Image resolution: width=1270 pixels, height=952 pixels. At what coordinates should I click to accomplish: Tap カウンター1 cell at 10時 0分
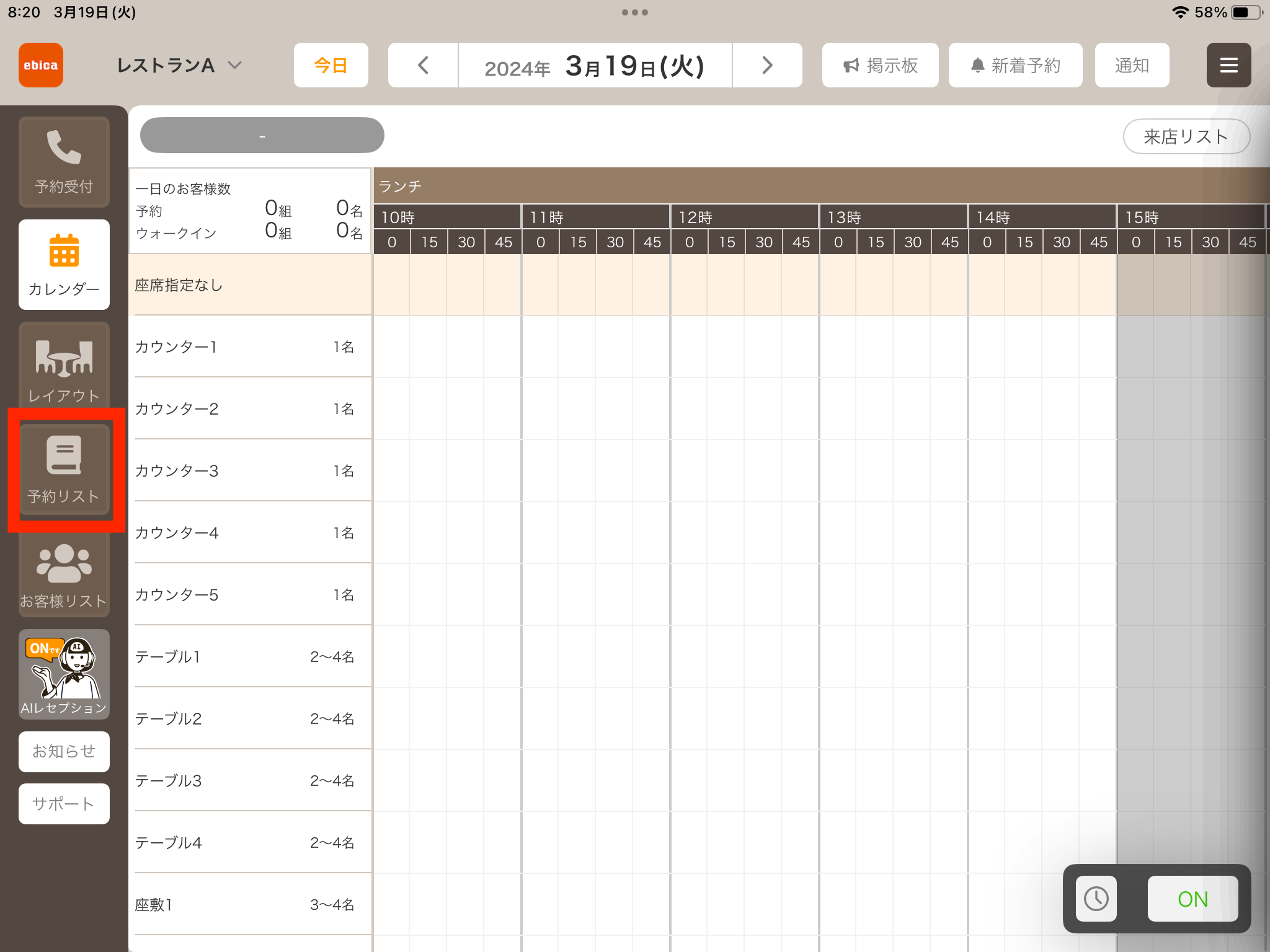point(391,346)
